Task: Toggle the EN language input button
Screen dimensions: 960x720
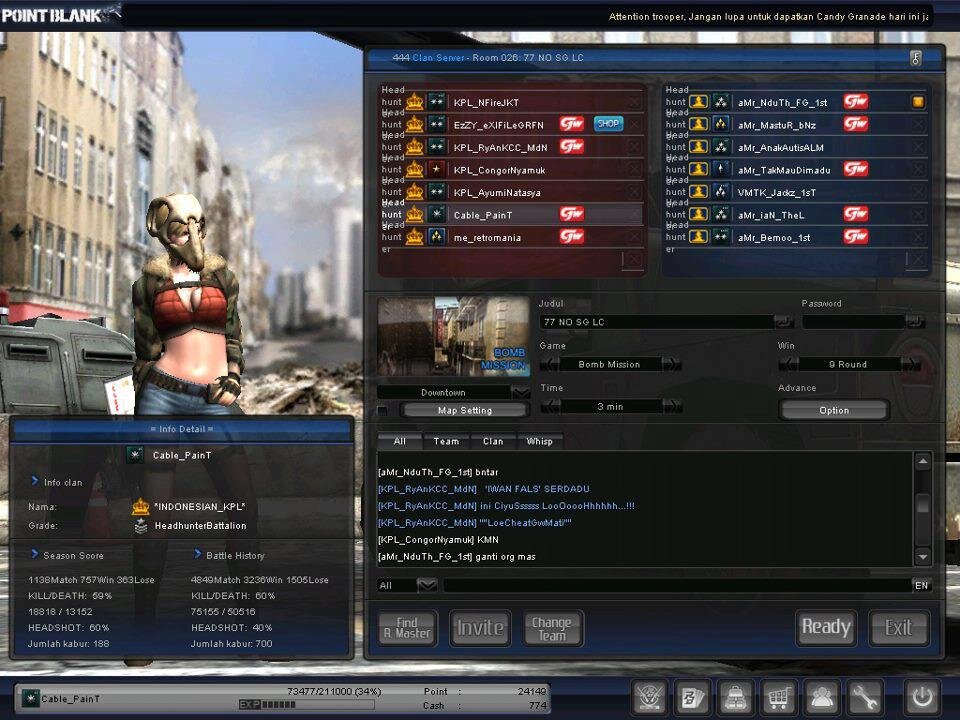Action: [x=921, y=585]
